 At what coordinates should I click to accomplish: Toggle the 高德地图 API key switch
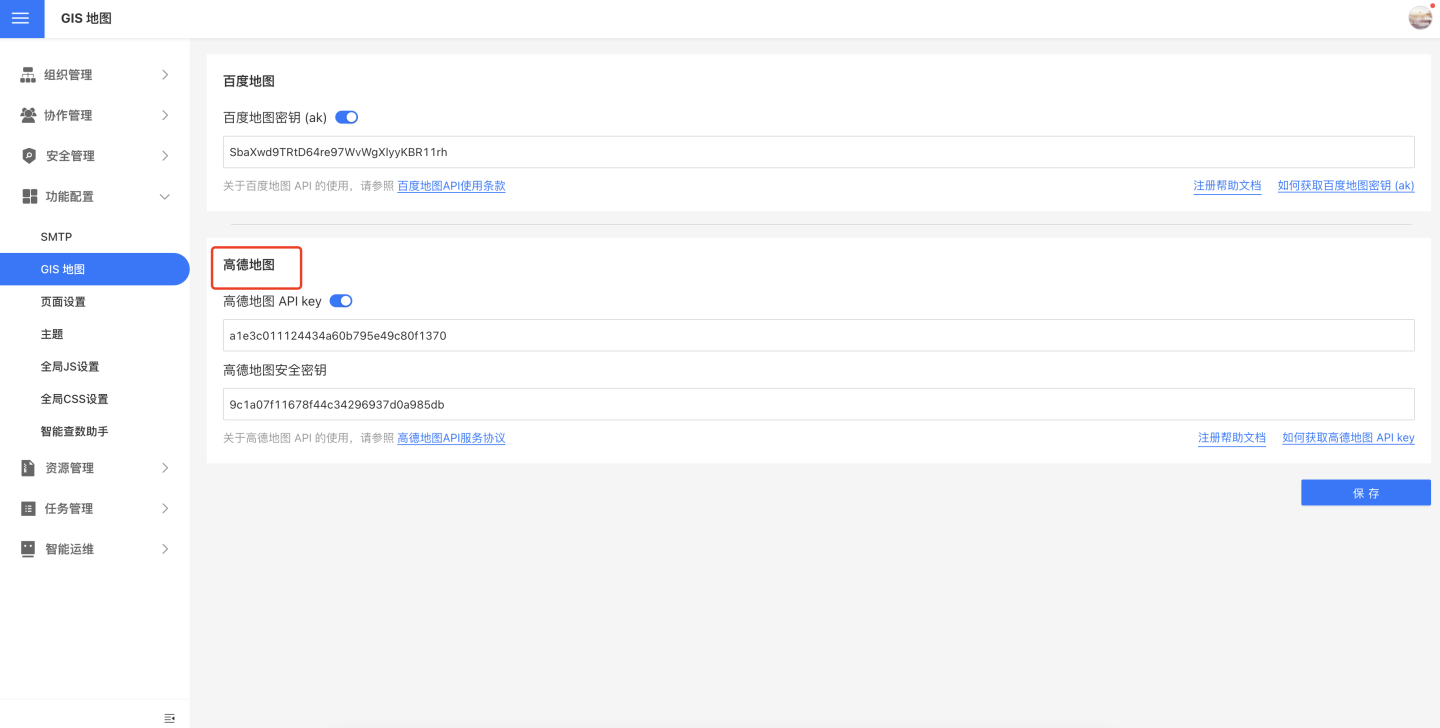(x=341, y=301)
